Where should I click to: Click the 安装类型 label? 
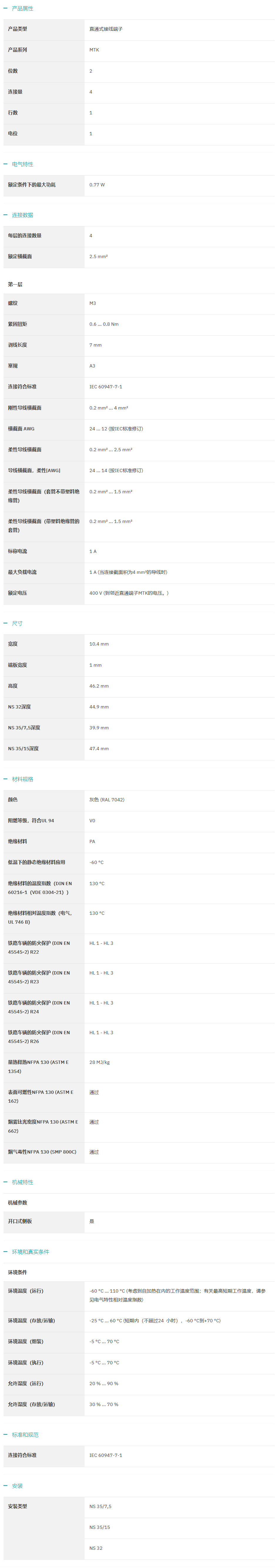pos(18,1507)
